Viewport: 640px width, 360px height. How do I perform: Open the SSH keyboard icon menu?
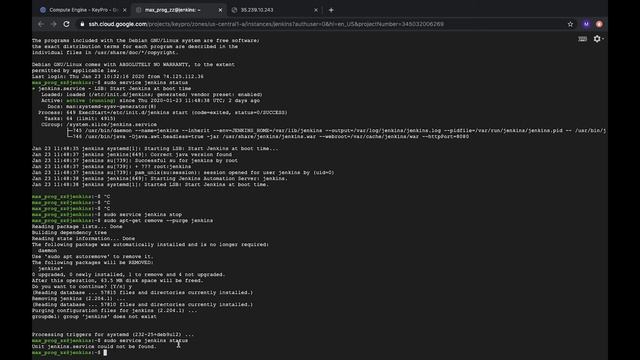(582, 39)
